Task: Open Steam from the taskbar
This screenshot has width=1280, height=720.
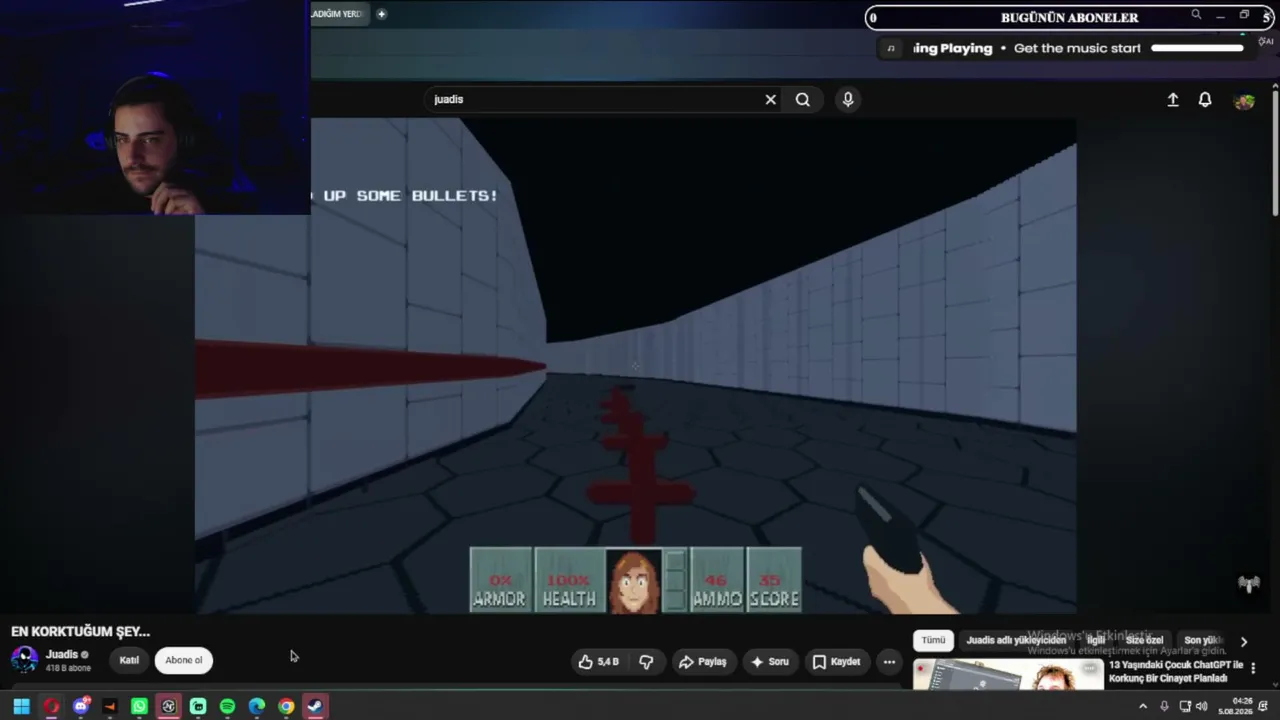Action: click(315, 706)
